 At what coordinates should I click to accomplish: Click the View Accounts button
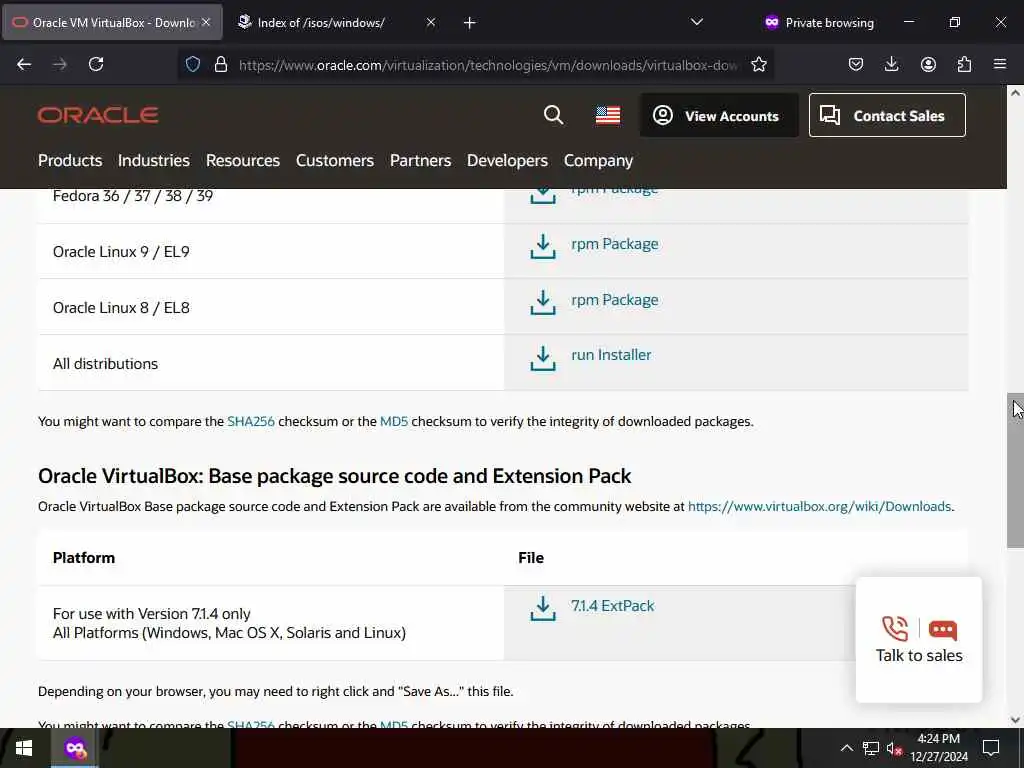pos(719,116)
